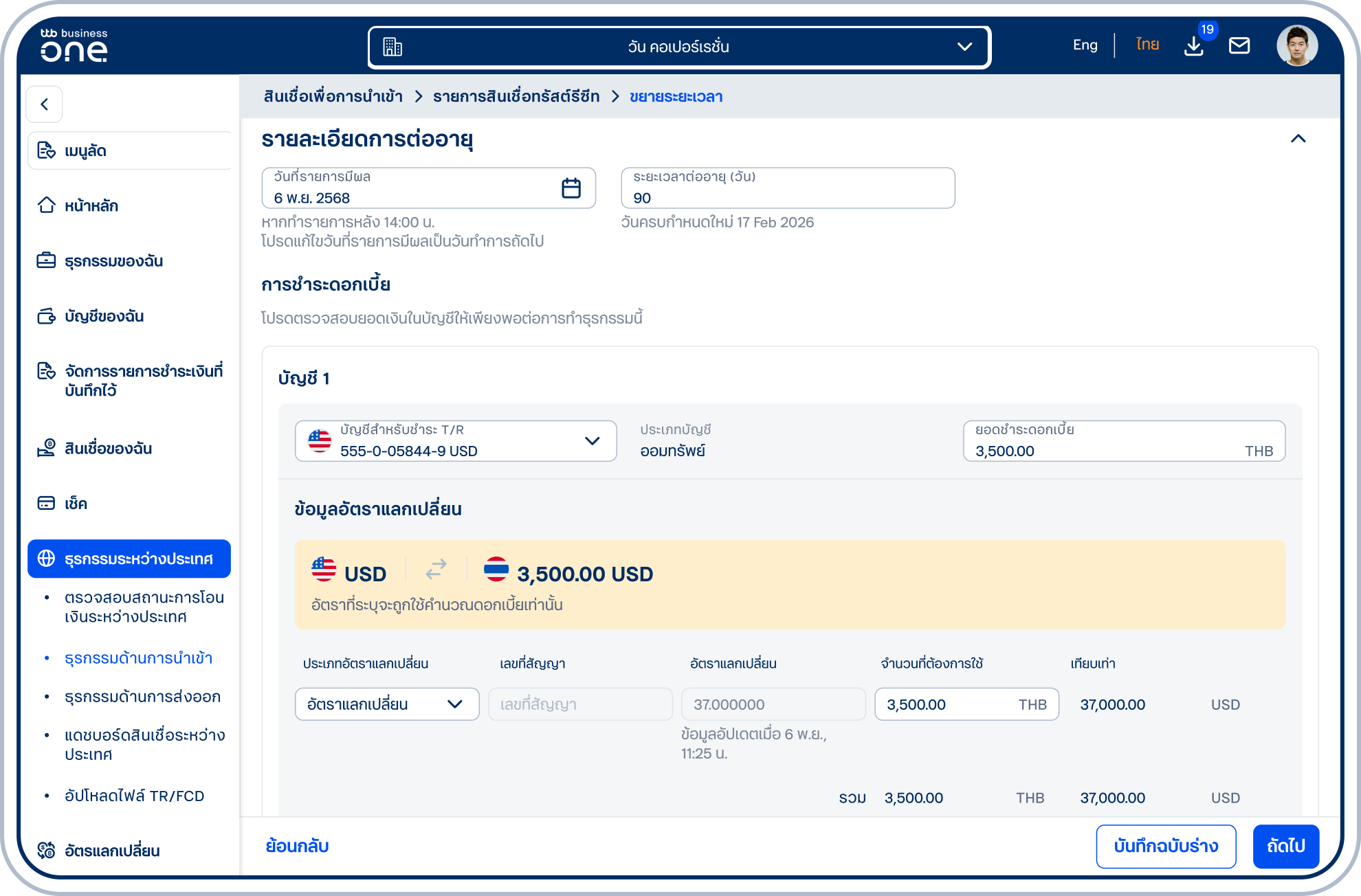Click ถัดไป next button
The height and width of the screenshot is (896, 1361).
pos(1285,847)
